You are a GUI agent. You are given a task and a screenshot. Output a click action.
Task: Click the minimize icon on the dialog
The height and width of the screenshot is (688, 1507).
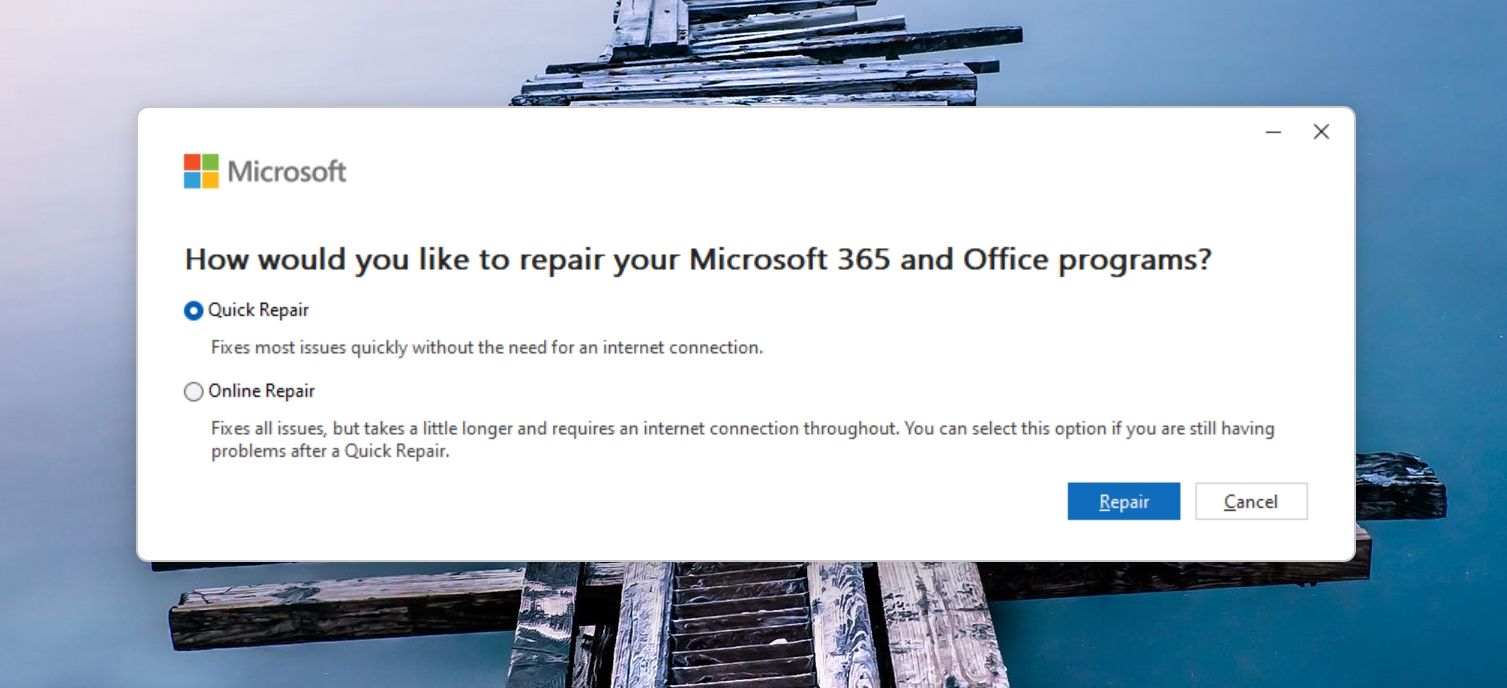[1272, 131]
